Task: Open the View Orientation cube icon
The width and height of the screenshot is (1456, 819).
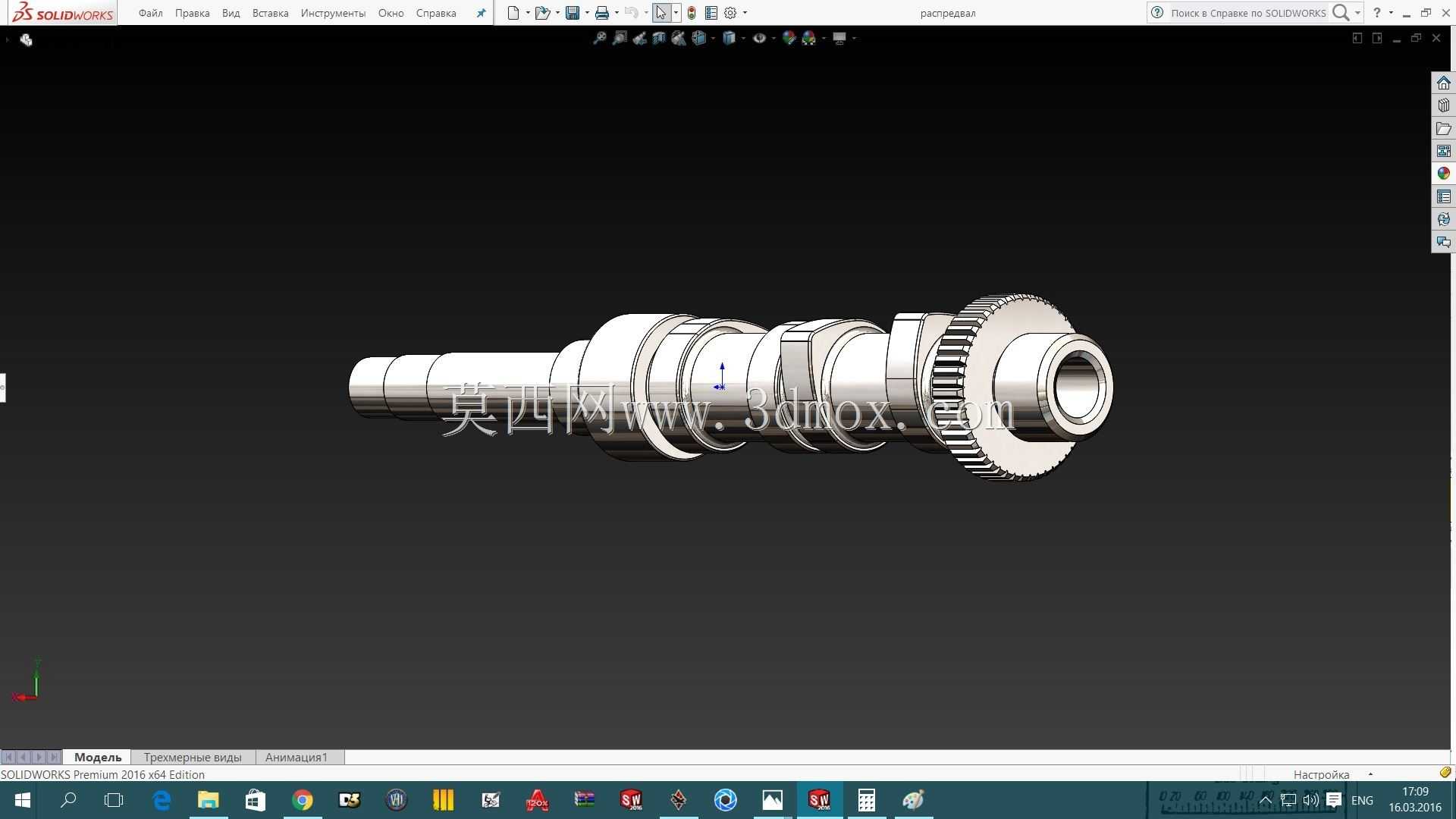Action: [699, 38]
